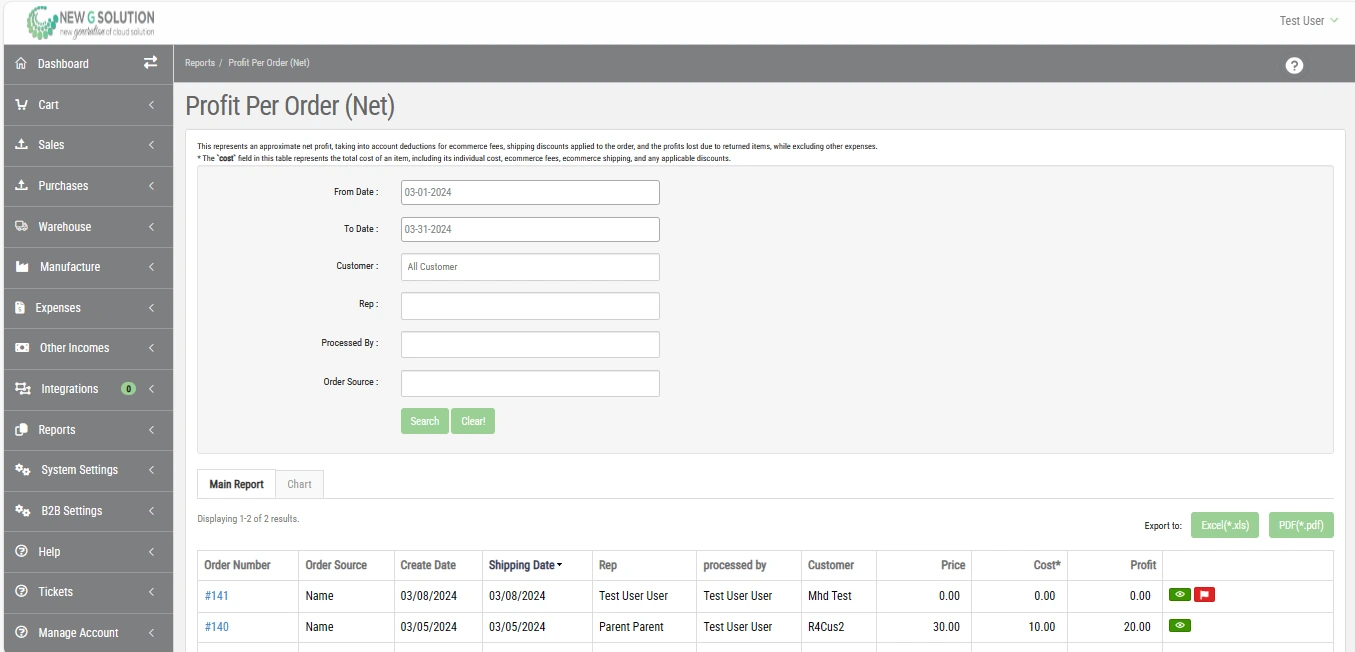Click the From Date field
1355x652 pixels.
point(530,192)
